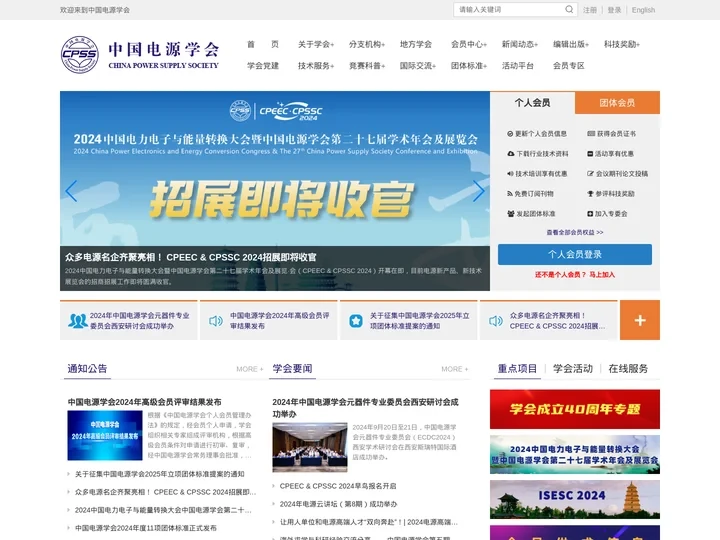Click 注册 link in top bar
Screen dimensions: 720x540
pyautogui.click(x=590, y=10)
